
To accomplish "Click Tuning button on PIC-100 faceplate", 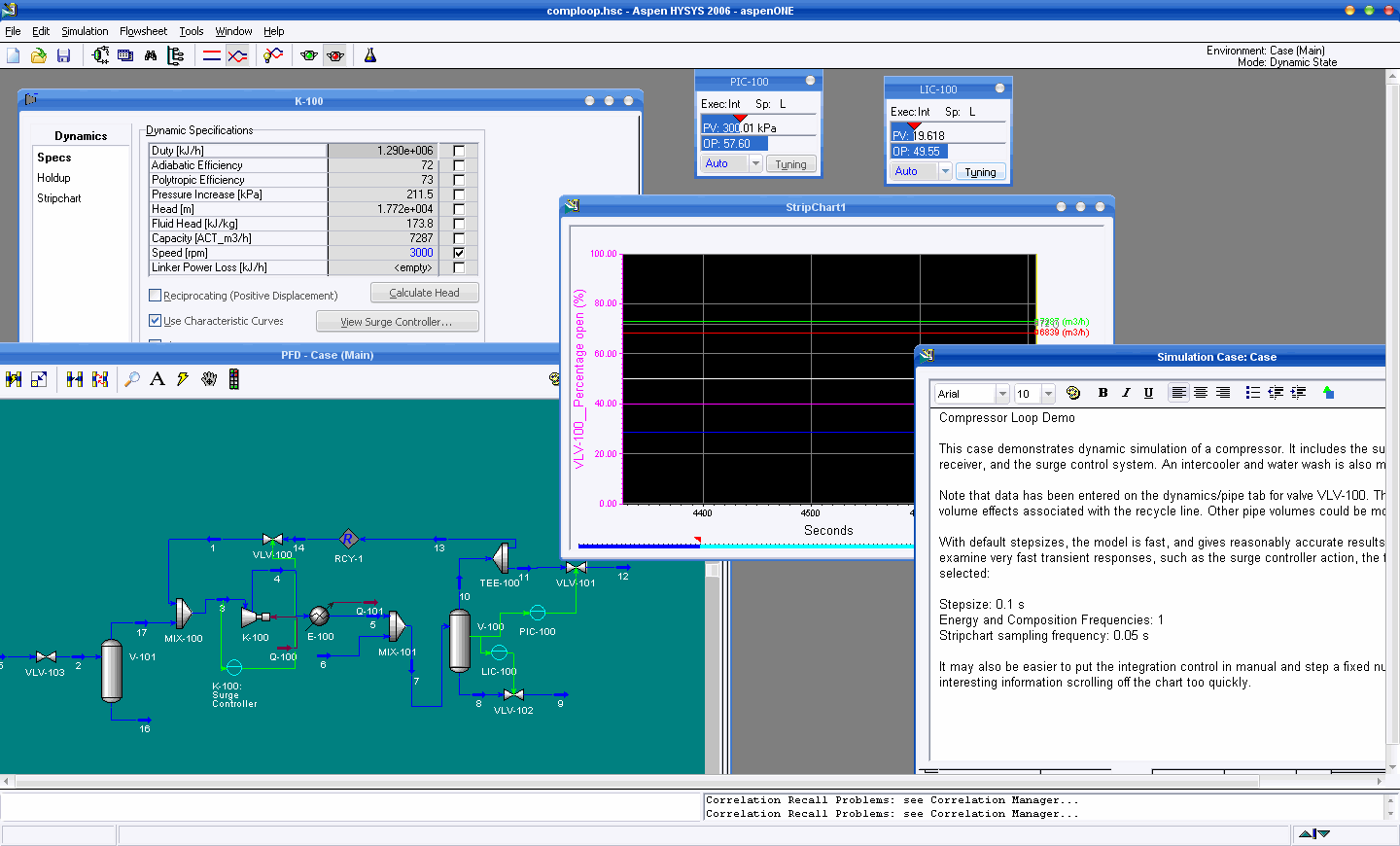I will pos(790,164).
